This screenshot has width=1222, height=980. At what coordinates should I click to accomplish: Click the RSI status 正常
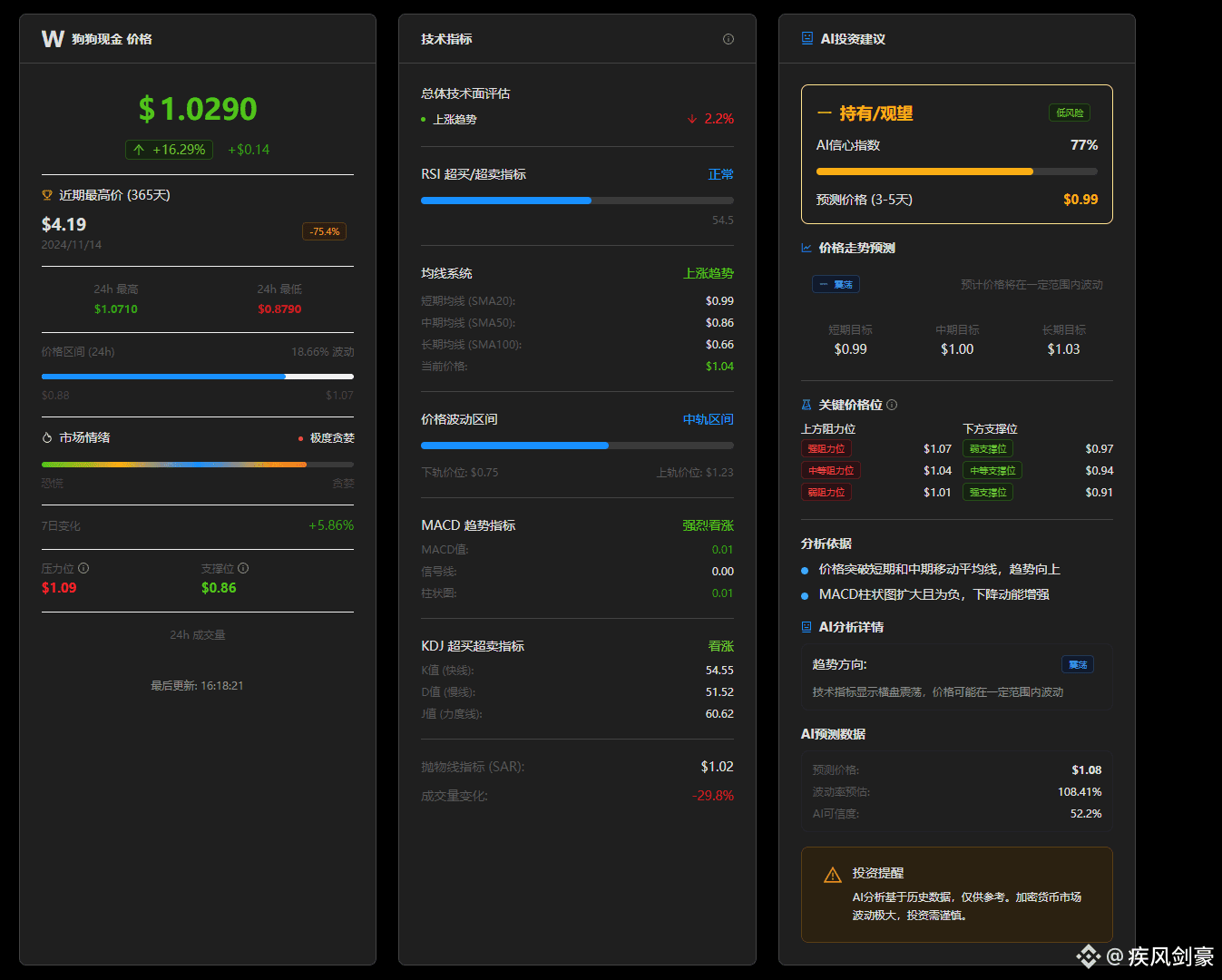[721, 174]
